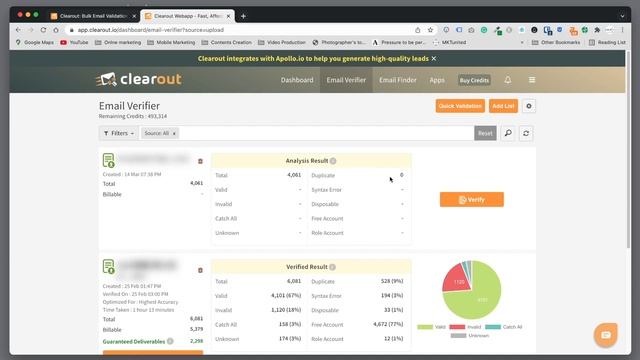Close the Apollo.io announcement banner
The width and height of the screenshot is (640, 360).
pos(434,58)
